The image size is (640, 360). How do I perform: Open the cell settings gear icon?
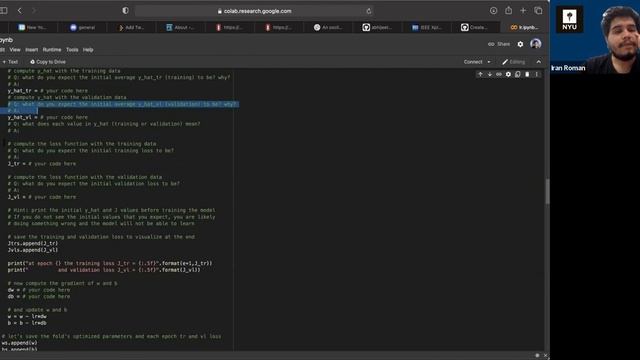pyautogui.click(x=508, y=74)
